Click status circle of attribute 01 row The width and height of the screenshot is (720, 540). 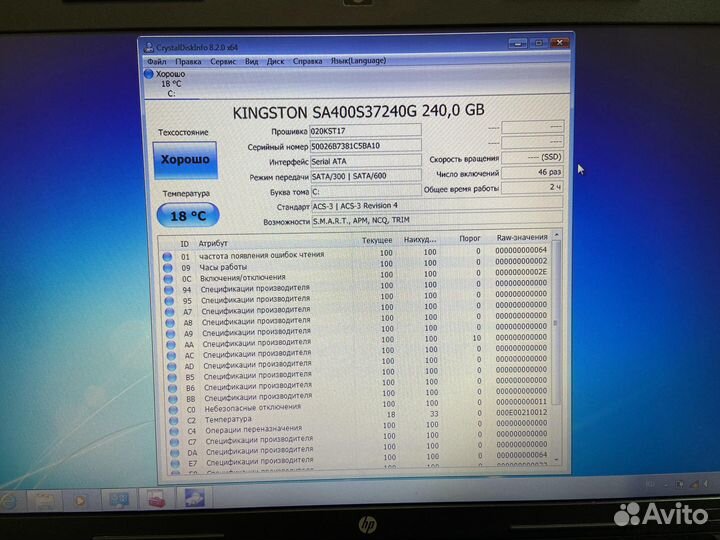click(x=167, y=257)
